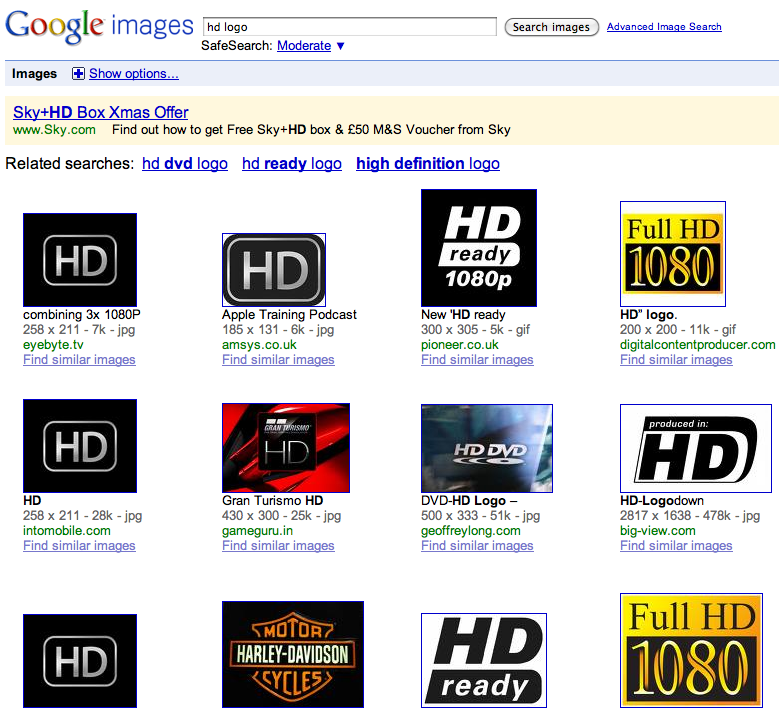Find similar images for eyebyte.tv result

pos(79,360)
